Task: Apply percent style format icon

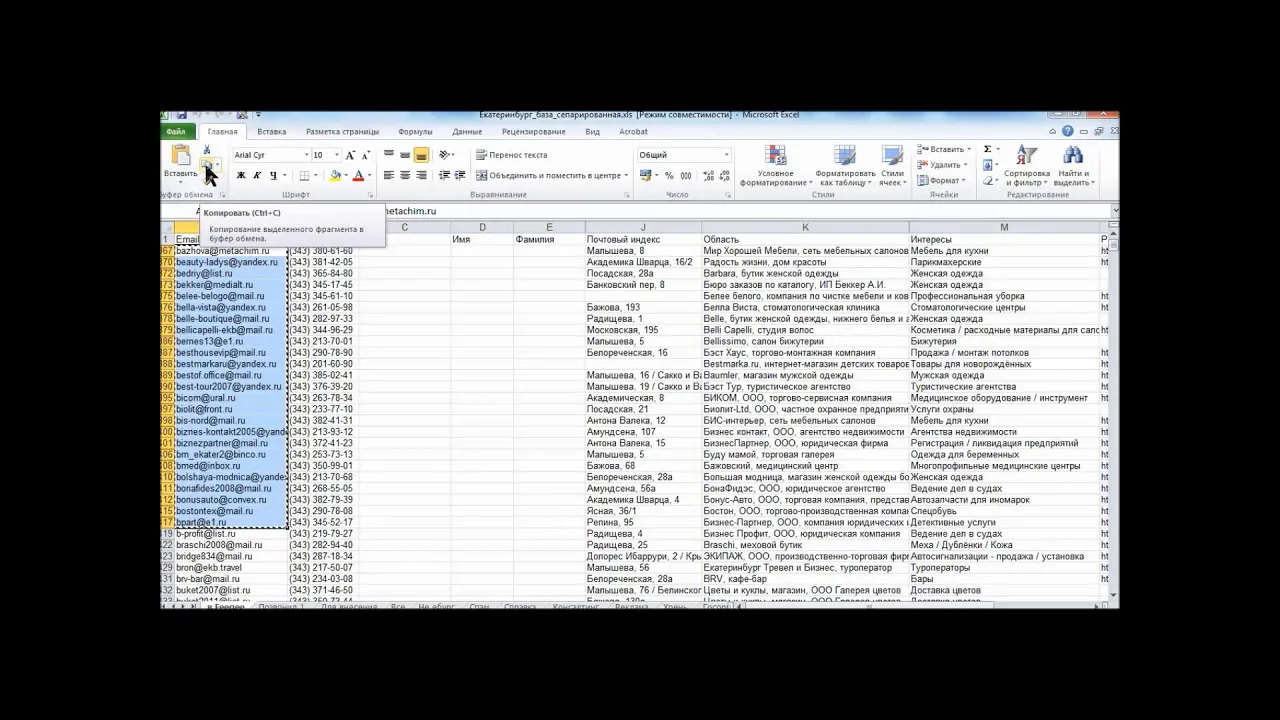Action: 669,176
